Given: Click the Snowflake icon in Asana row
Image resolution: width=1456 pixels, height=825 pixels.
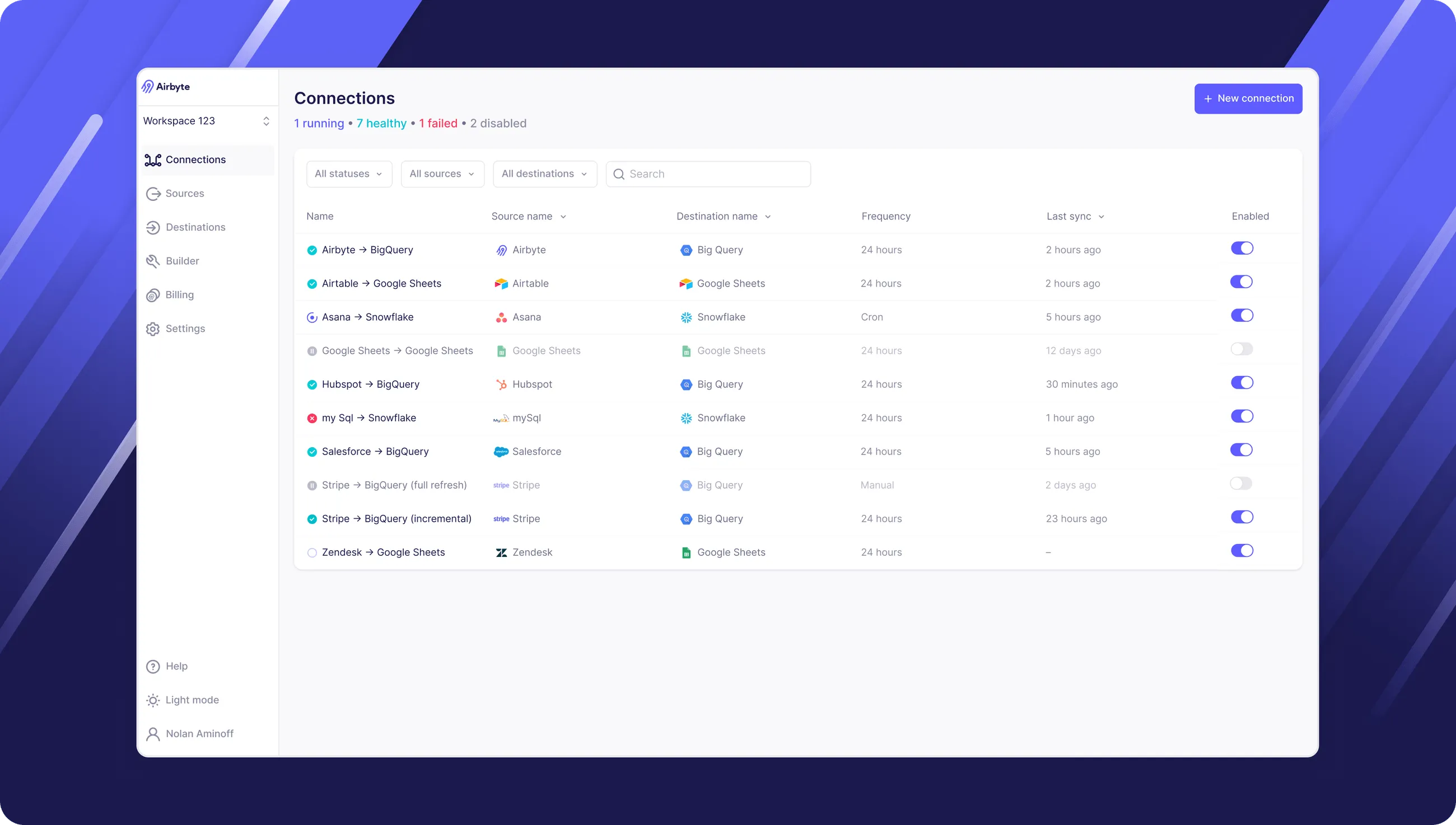Looking at the screenshot, I should (686, 317).
